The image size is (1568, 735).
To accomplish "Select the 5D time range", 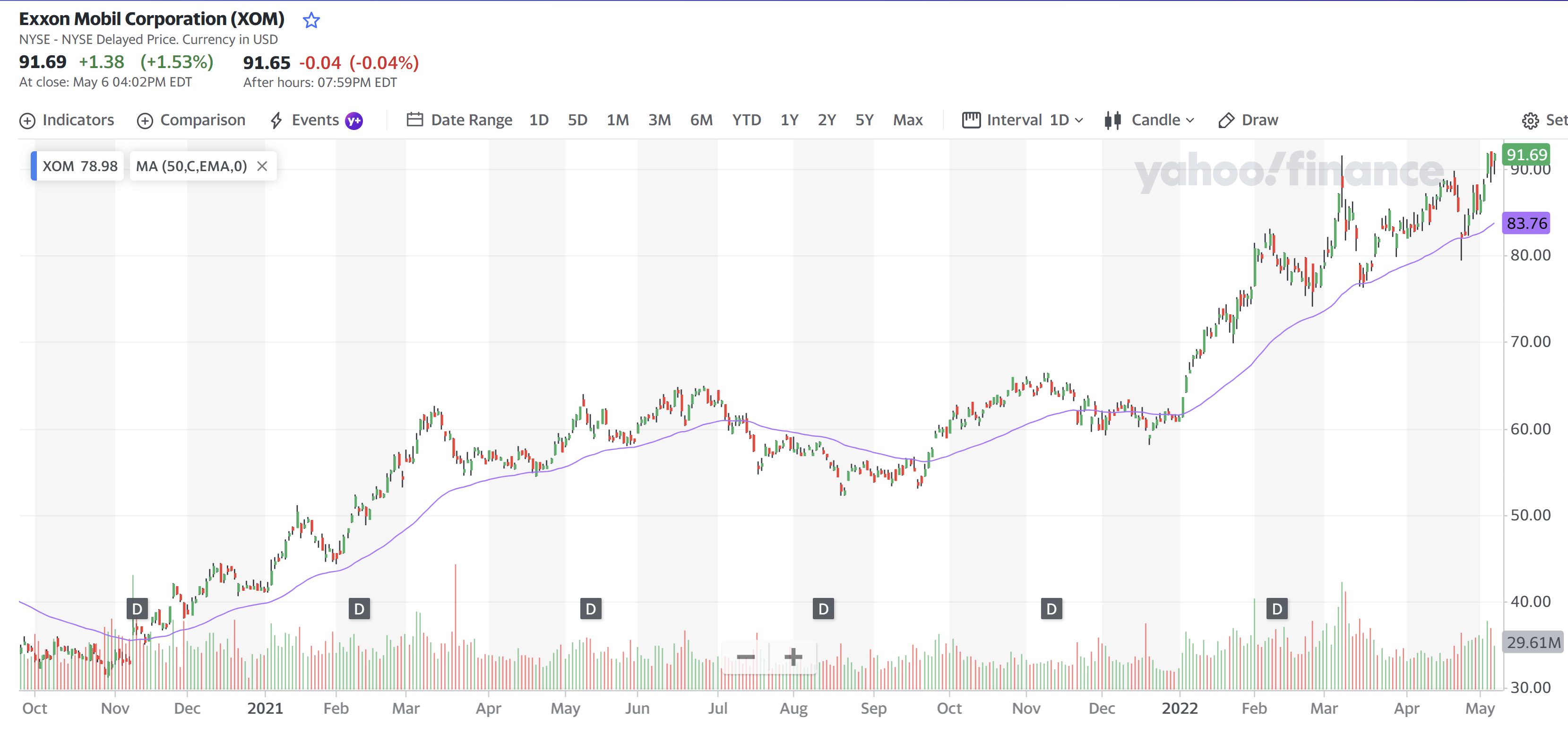I will (x=577, y=120).
